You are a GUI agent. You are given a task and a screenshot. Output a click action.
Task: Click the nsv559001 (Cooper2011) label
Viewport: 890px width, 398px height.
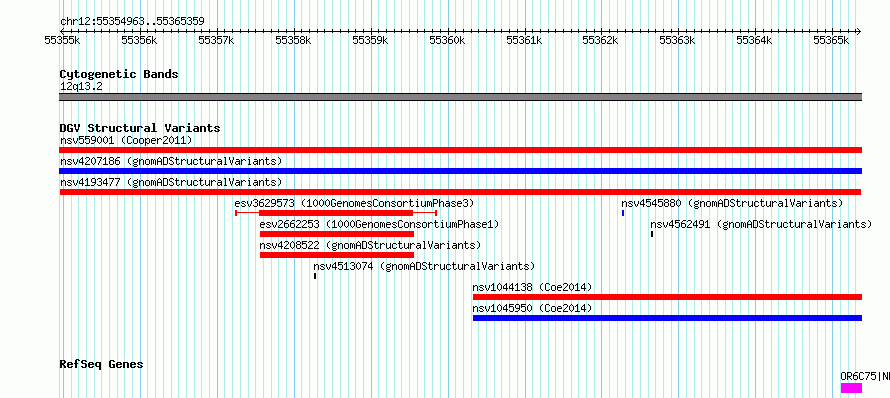(126, 140)
